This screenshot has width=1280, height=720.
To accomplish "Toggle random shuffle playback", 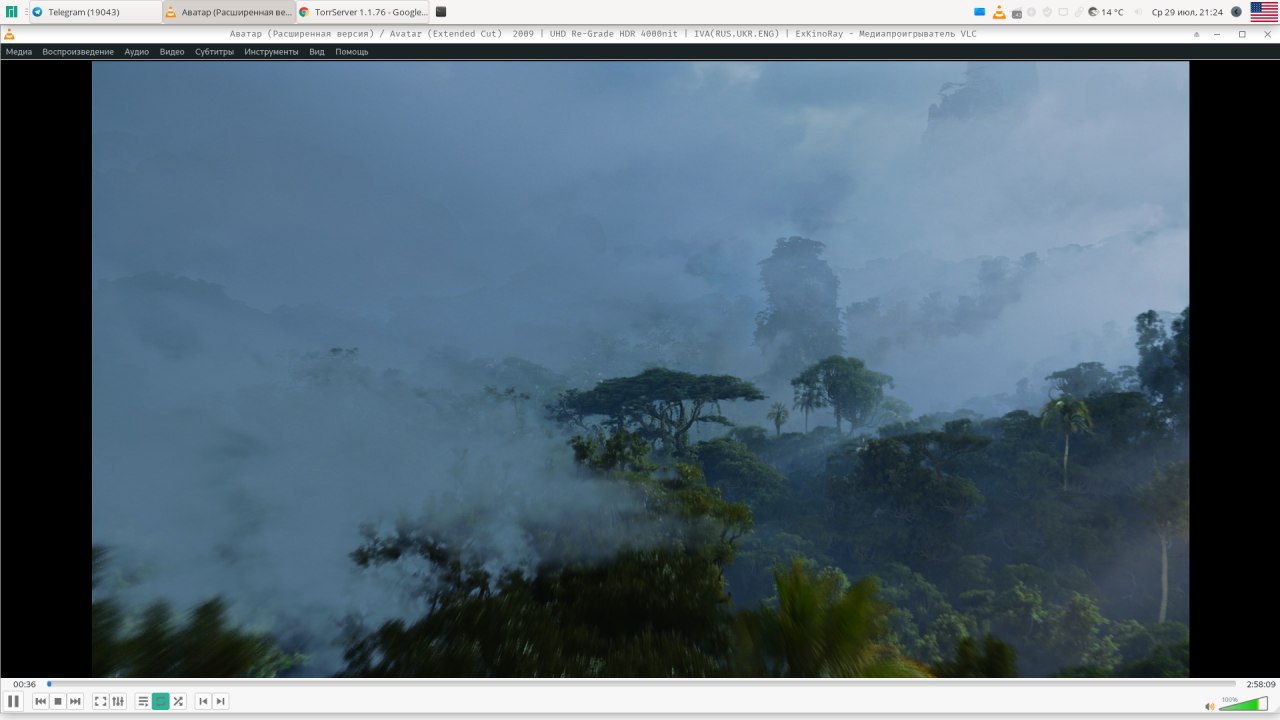I will [178, 701].
